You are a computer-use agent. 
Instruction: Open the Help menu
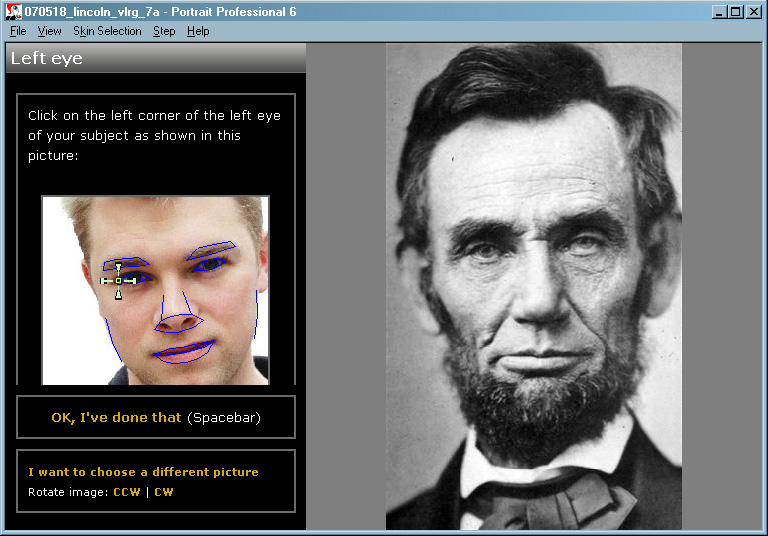(198, 31)
